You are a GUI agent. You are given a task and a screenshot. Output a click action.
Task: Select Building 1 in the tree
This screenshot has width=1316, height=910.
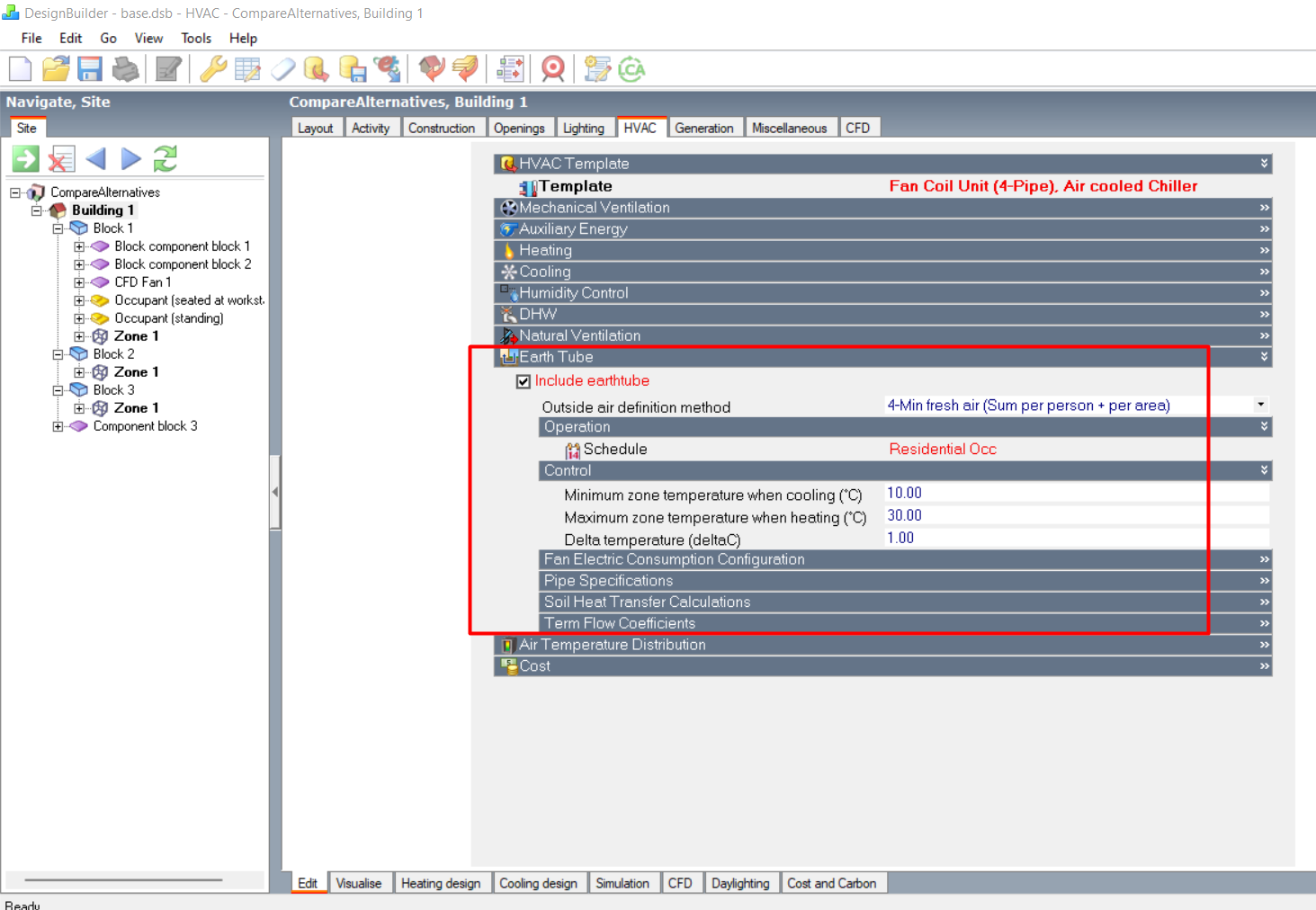[103, 210]
